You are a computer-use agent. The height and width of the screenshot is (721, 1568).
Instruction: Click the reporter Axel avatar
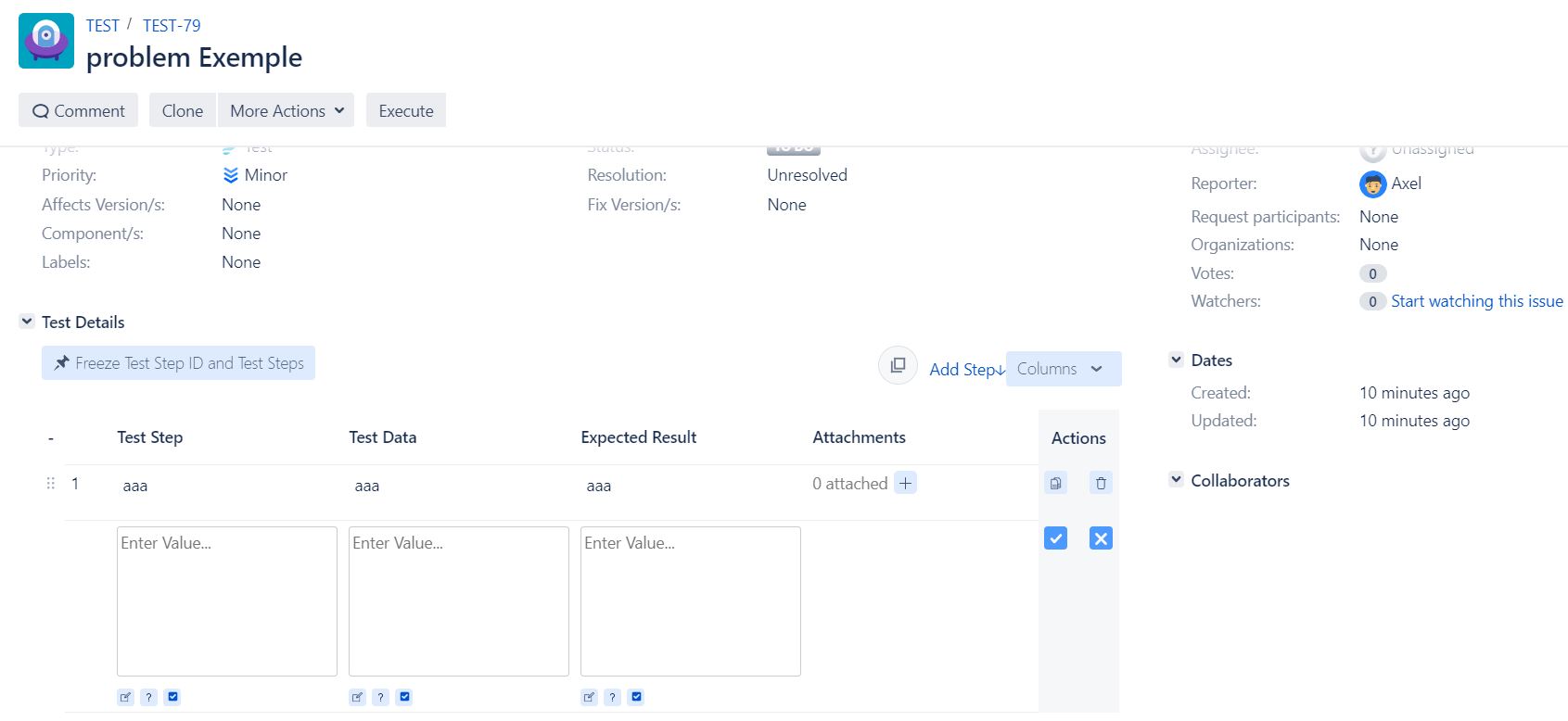click(x=1372, y=184)
